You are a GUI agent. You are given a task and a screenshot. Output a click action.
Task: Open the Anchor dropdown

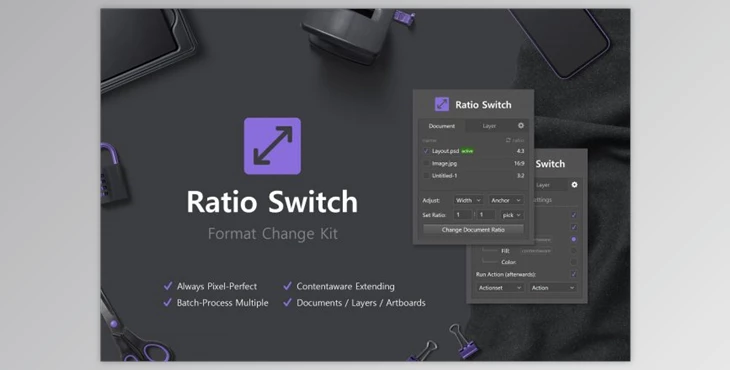point(506,200)
